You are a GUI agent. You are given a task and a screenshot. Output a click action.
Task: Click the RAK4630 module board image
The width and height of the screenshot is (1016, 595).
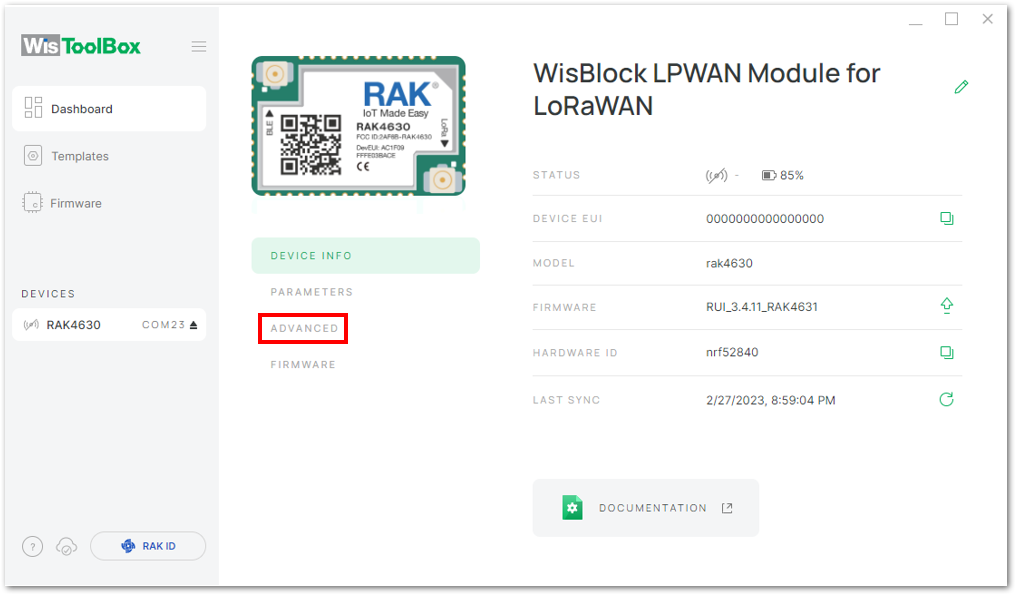tap(358, 126)
